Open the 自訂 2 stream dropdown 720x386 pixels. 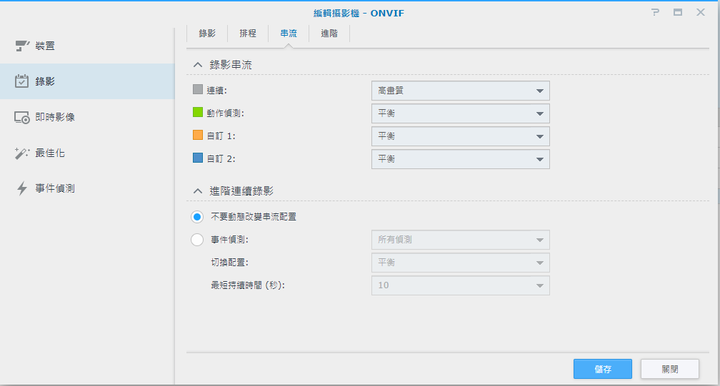[x=460, y=159]
